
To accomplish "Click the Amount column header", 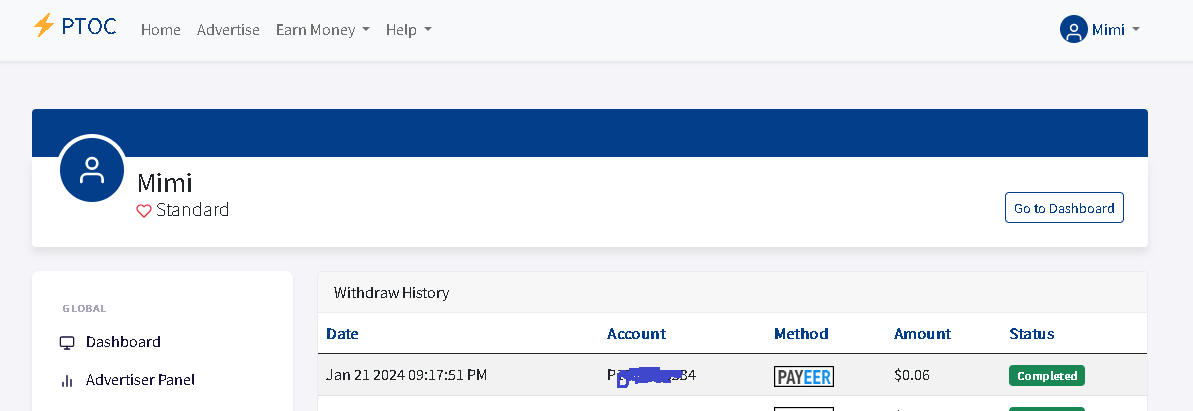I will coord(922,333).
